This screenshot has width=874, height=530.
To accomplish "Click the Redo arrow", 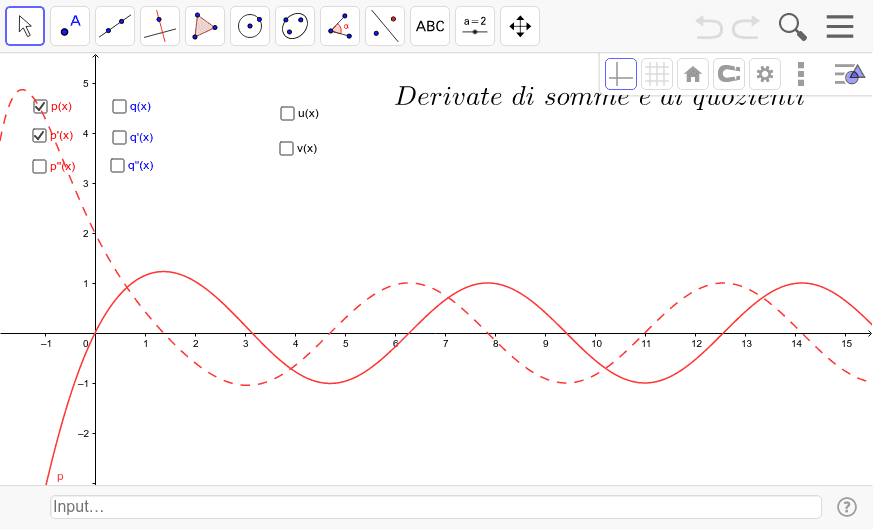I will click(x=746, y=27).
